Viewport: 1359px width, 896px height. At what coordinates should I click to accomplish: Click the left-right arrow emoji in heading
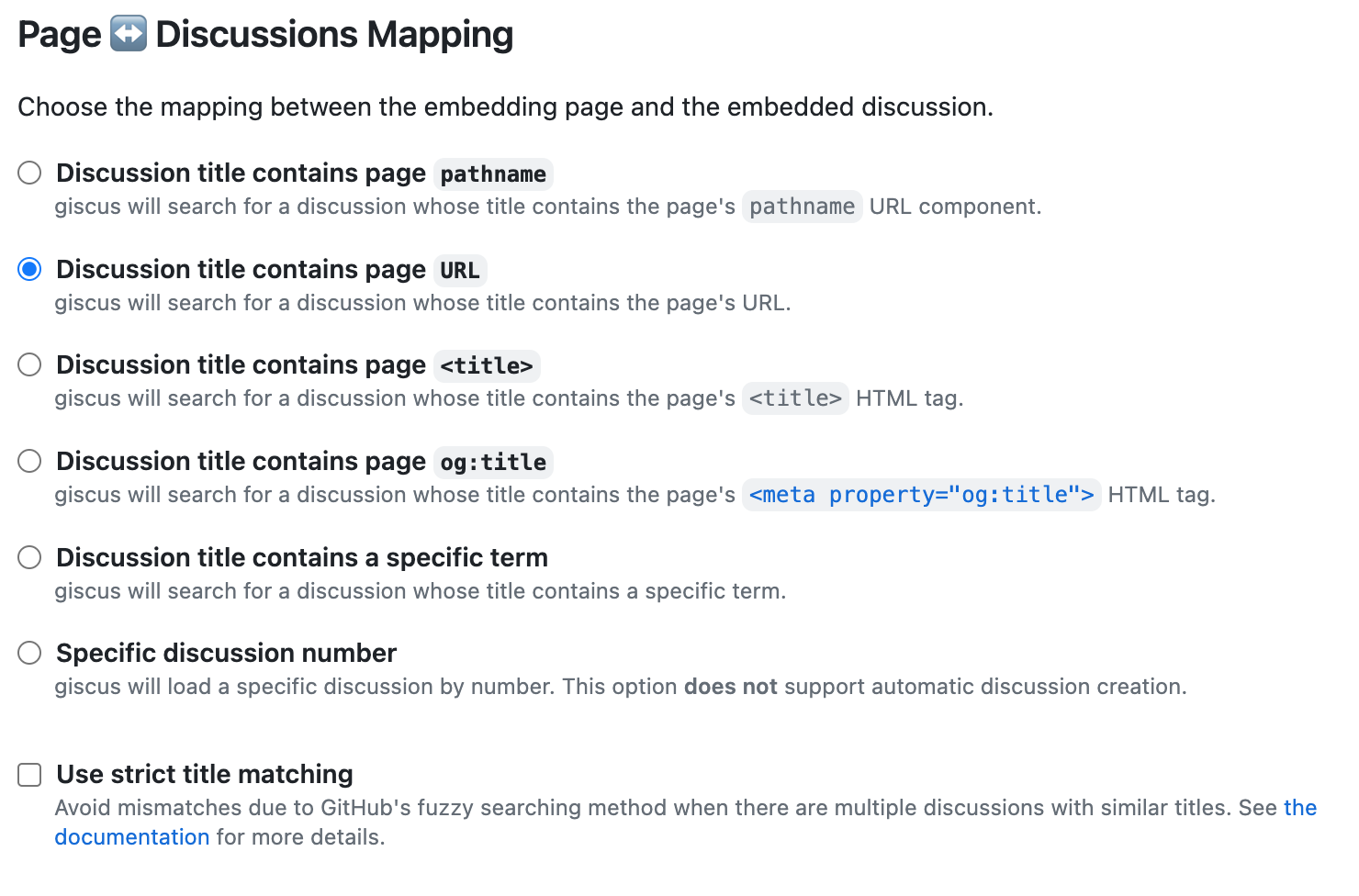pos(129,35)
